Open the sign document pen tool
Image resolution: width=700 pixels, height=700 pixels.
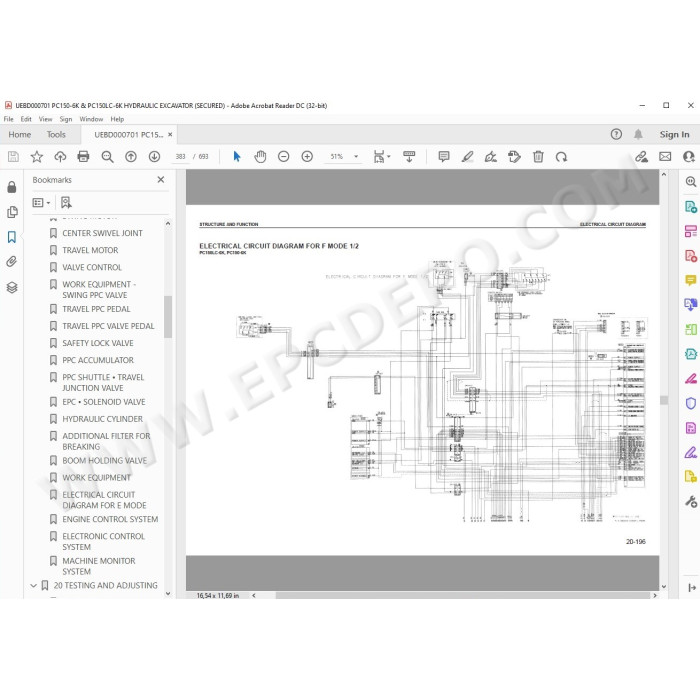(491, 157)
